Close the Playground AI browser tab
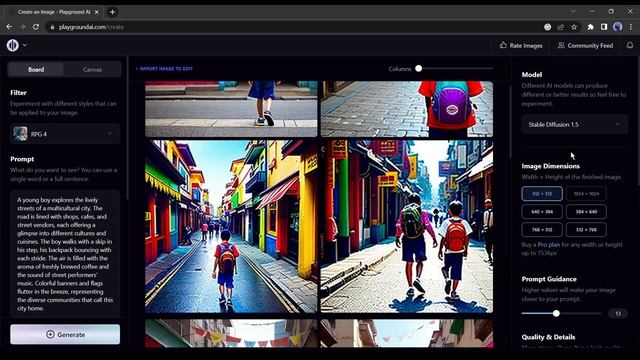 [97, 12]
